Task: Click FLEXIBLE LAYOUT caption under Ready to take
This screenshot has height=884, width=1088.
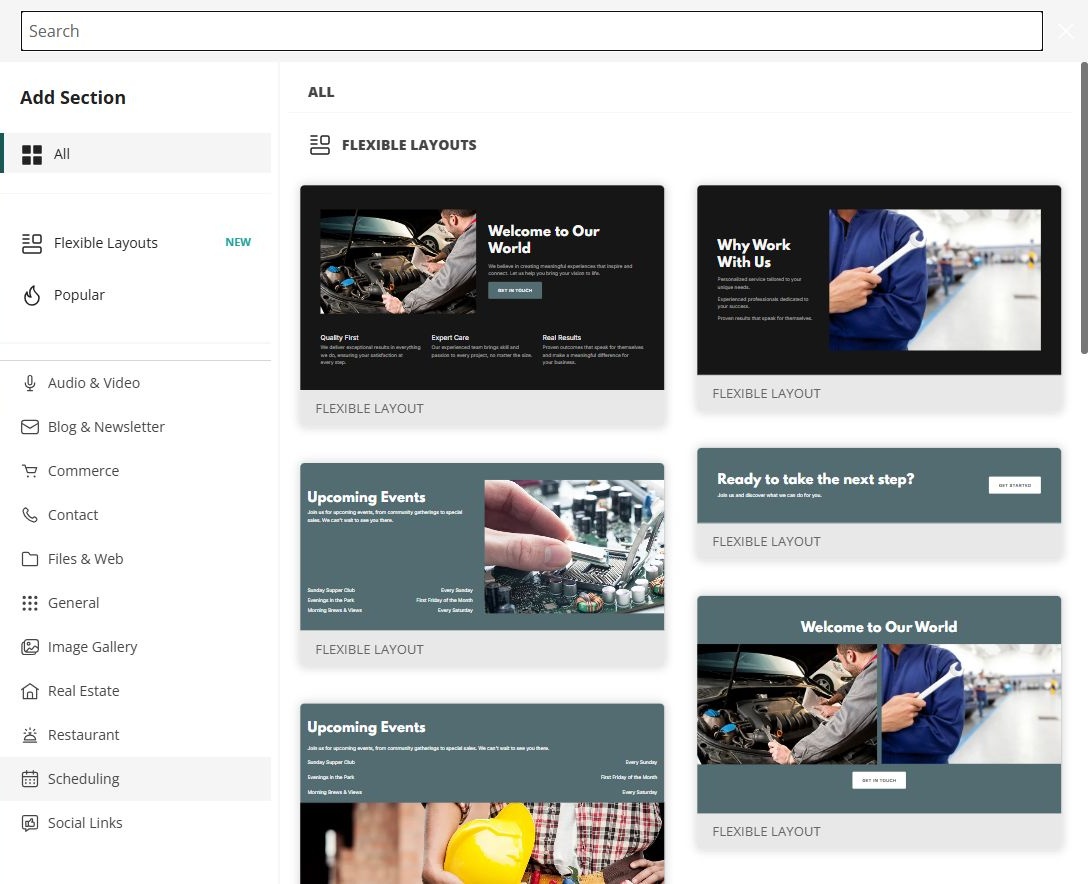Action: click(767, 541)
